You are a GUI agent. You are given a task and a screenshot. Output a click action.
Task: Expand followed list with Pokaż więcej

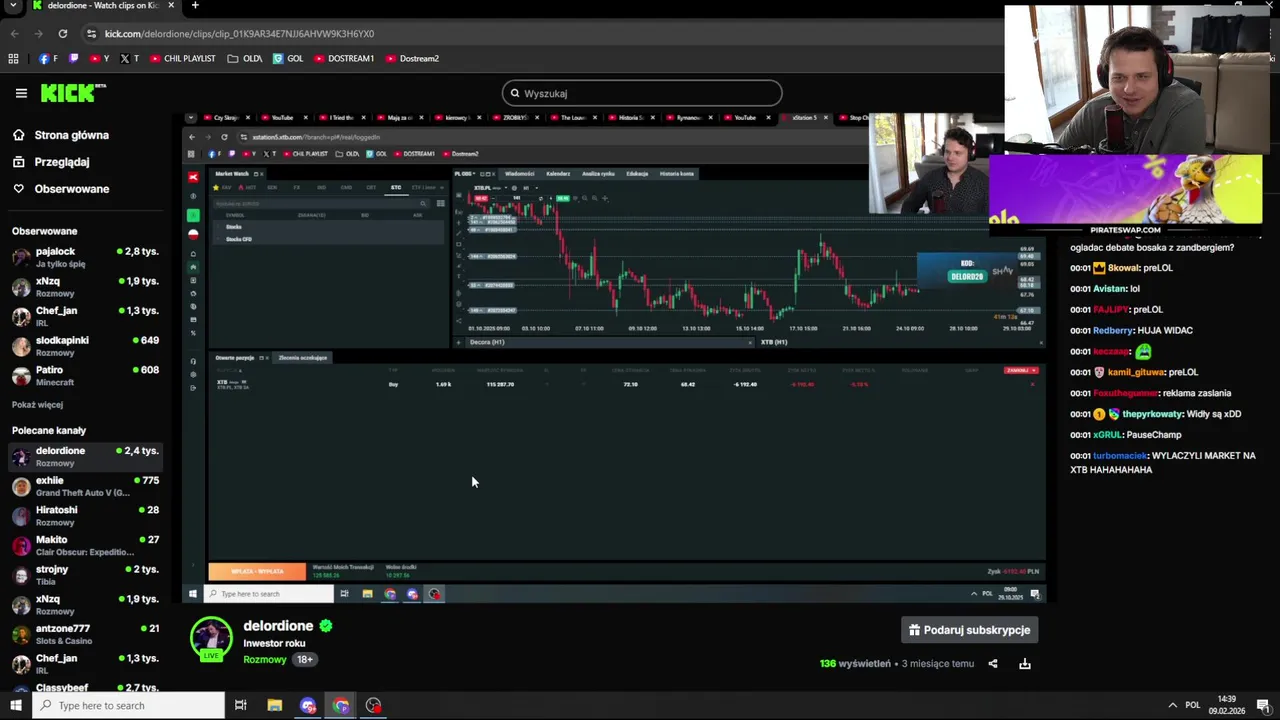point(37,405)
